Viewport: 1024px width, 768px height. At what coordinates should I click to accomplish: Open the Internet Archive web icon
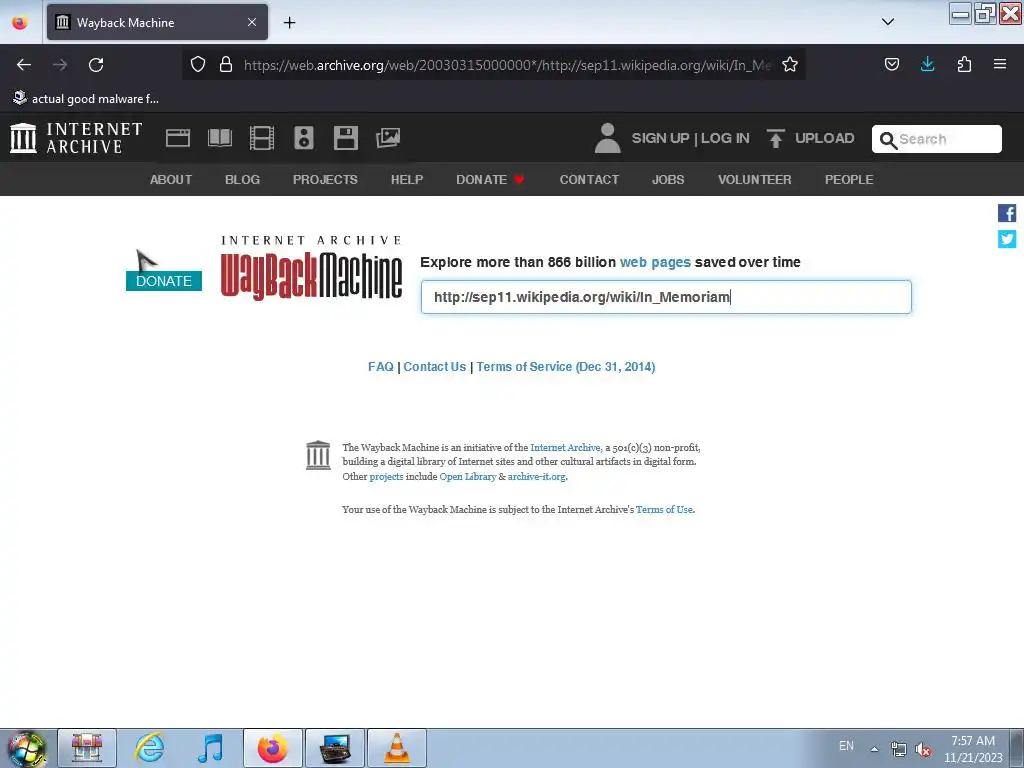point(178,138)
